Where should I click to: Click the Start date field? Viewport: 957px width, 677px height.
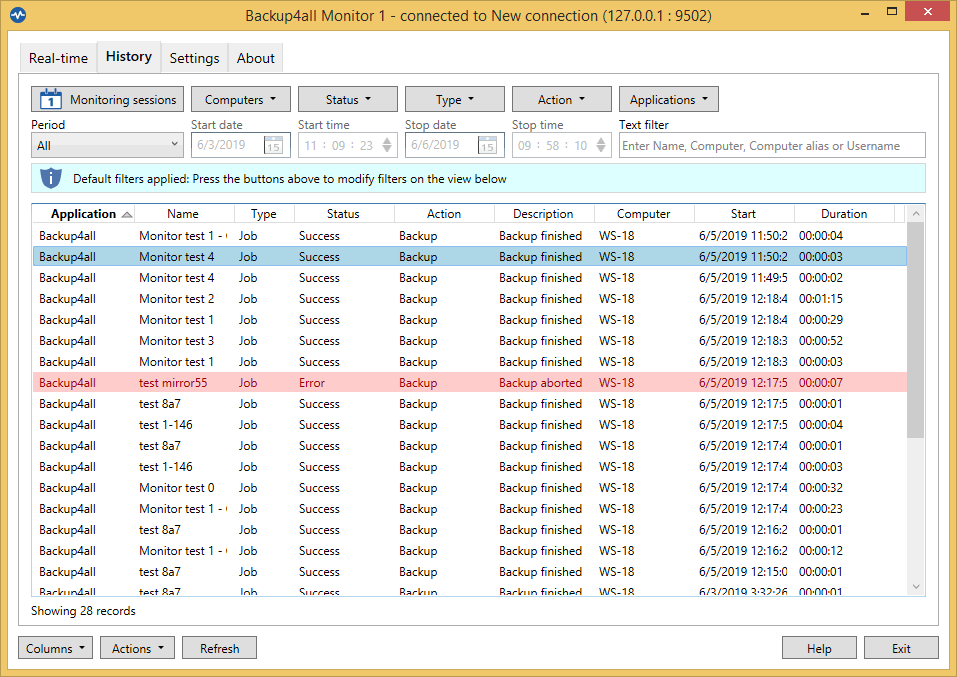(240, 145)
